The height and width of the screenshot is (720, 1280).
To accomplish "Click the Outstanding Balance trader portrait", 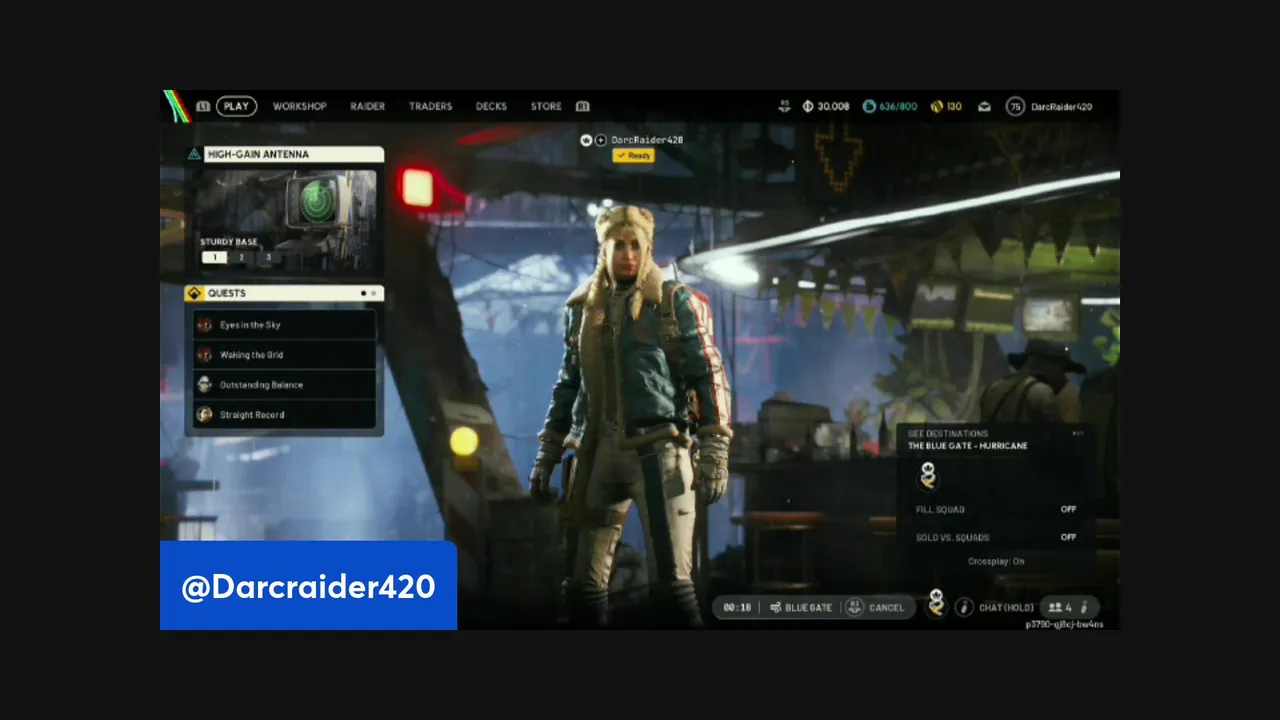I will [x=205, y=385].
